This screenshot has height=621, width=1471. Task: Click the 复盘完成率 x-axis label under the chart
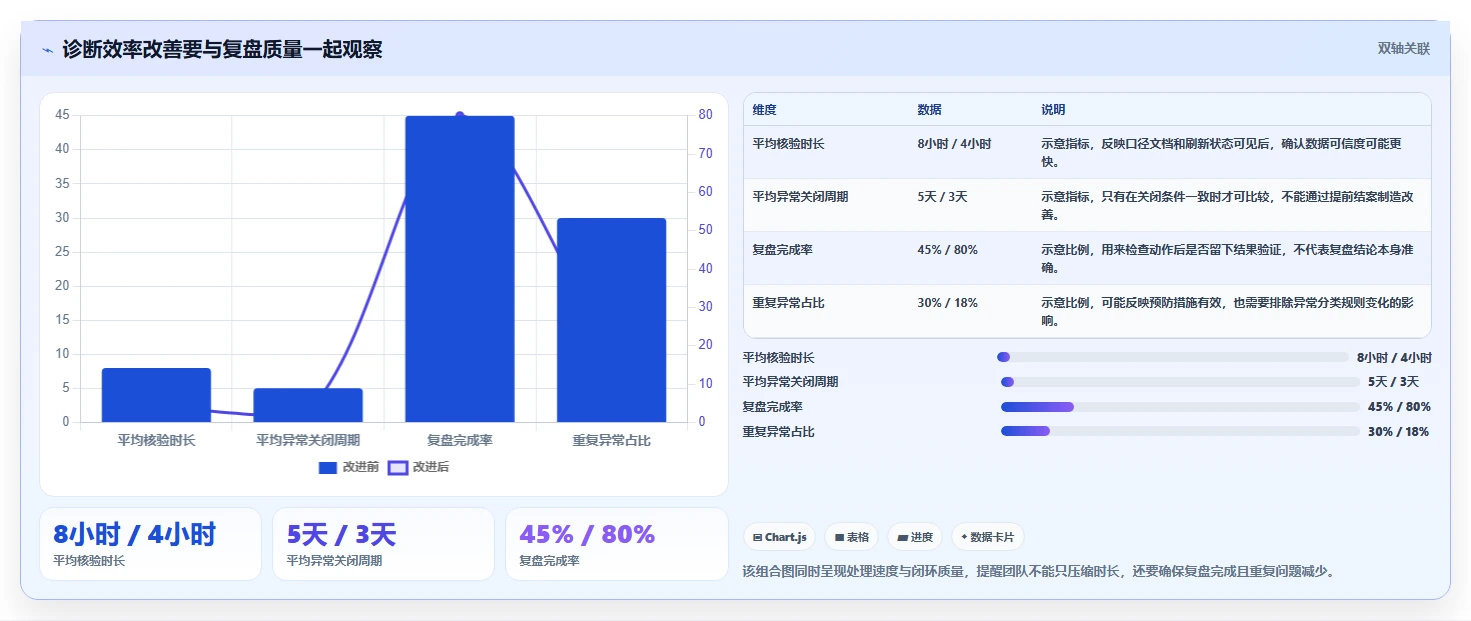[x=460, y=440]
